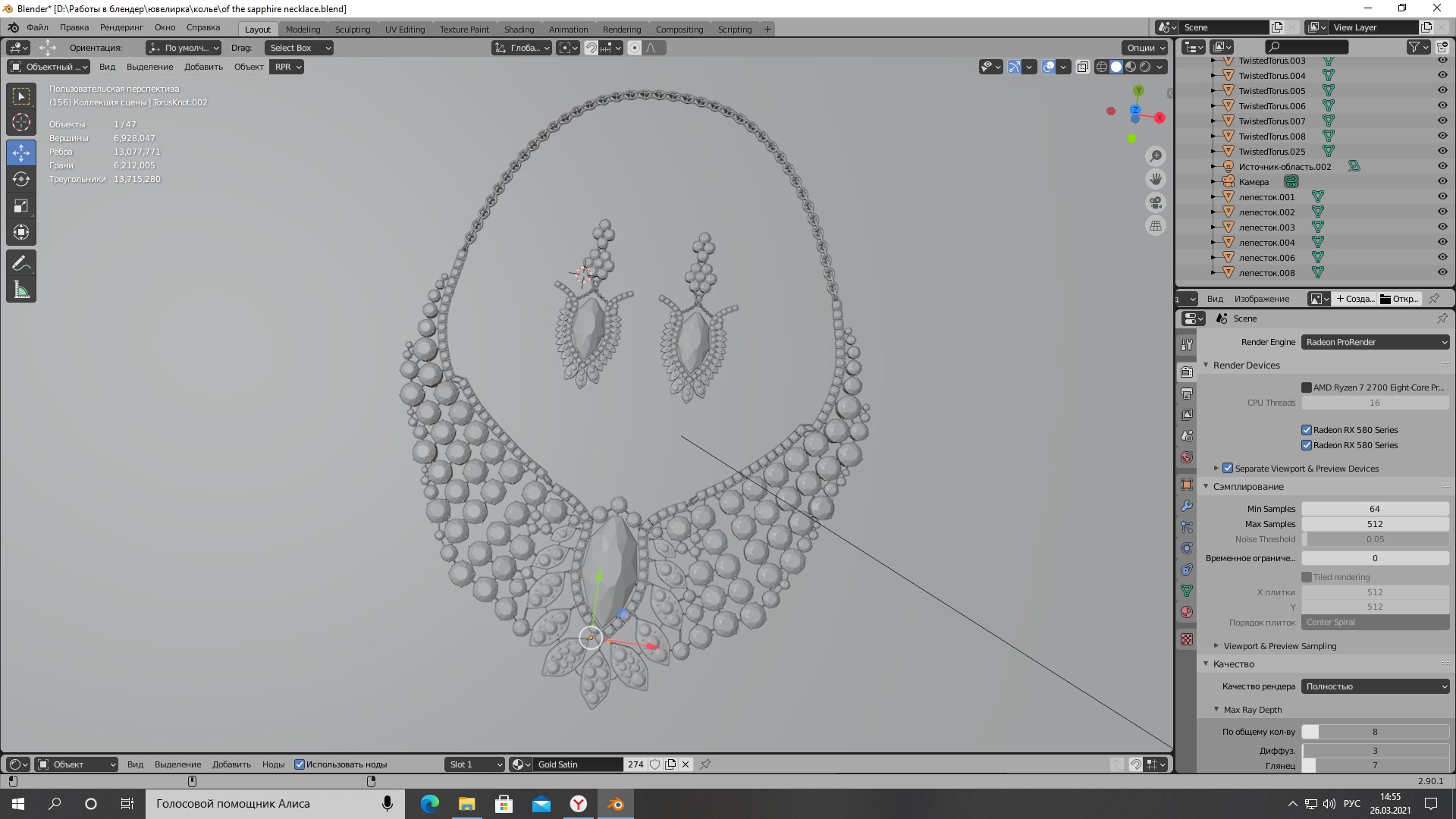The height and width of the screenshot is (819, 1456).
Task: Switch to wireframe viewport shading
Action: point(1102,67)
